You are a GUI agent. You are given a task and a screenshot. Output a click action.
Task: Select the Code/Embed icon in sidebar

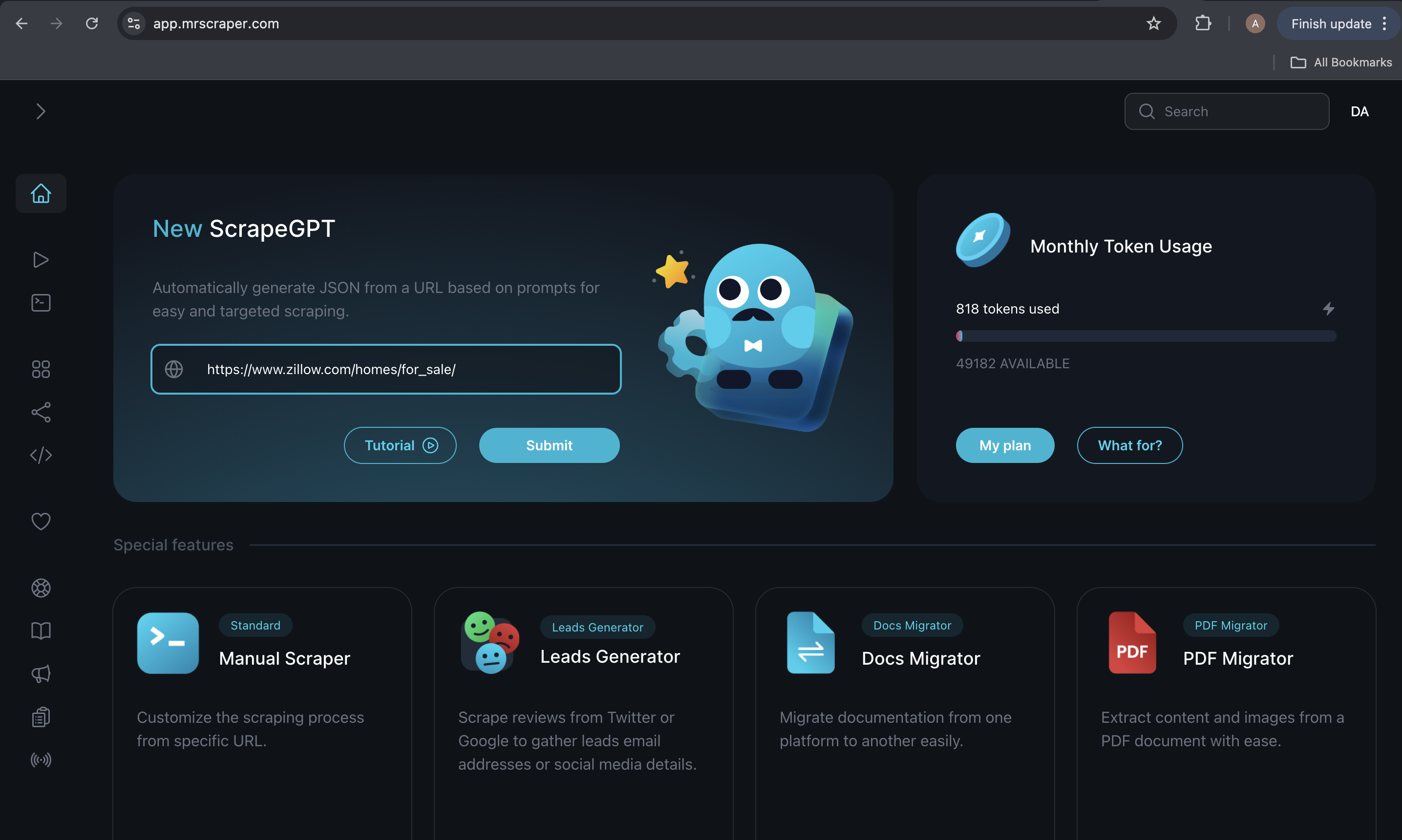click(x=40, y=454)
